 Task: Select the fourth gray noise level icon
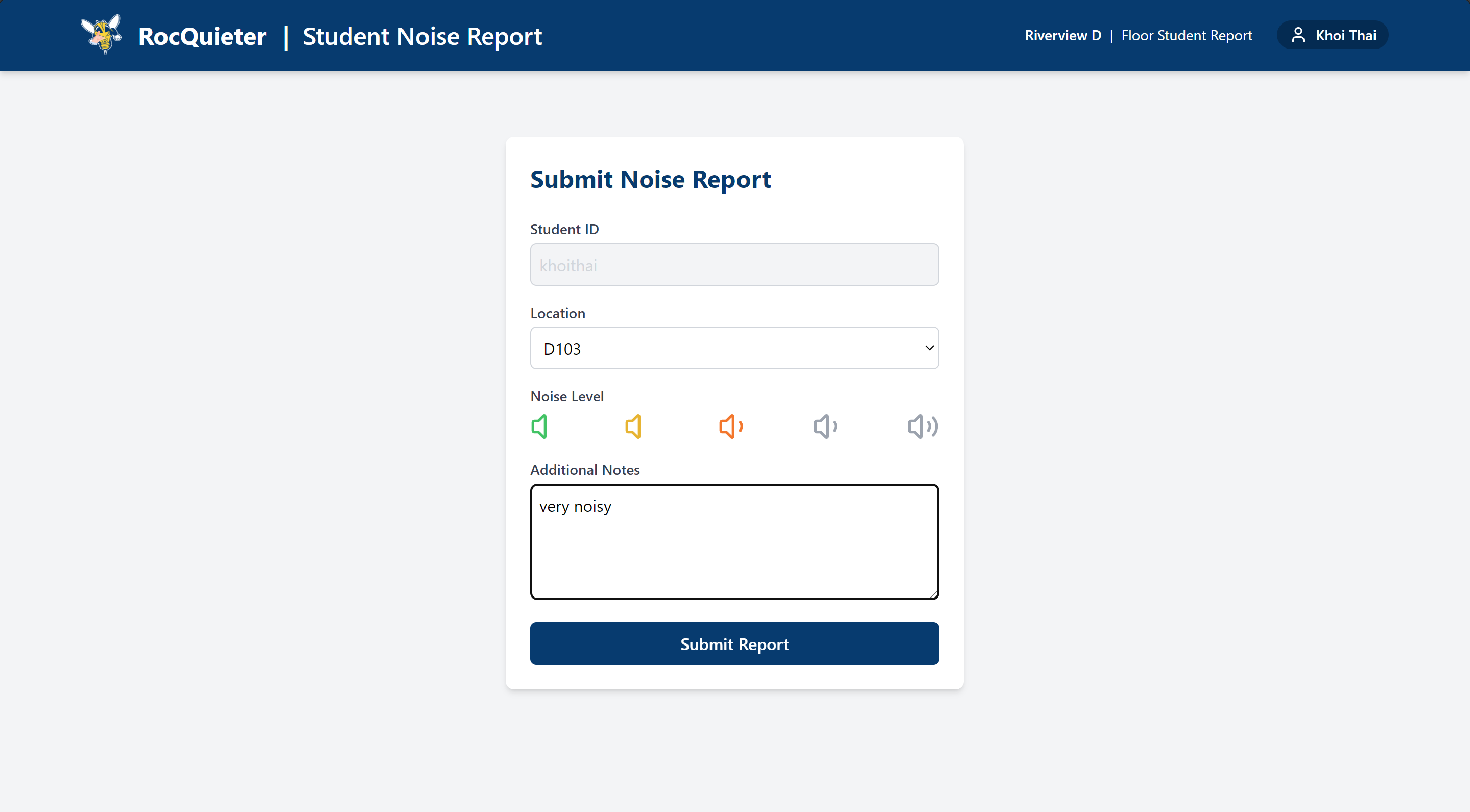(x=825, y=426)
